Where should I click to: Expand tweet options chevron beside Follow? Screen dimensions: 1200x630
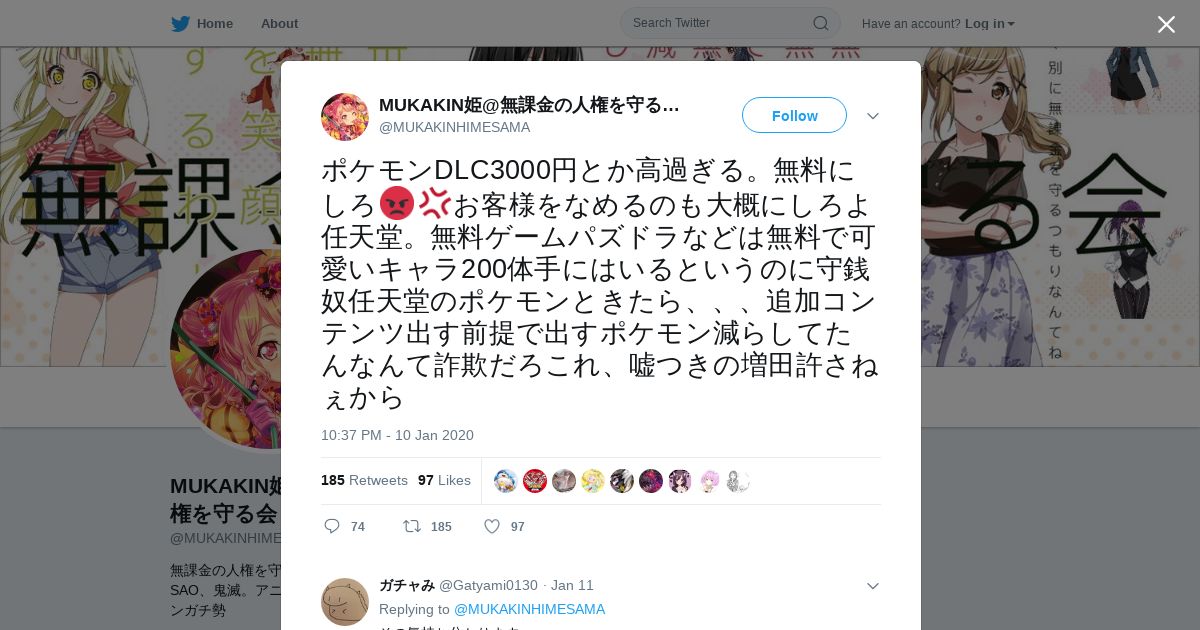click(x=873, y=116)
